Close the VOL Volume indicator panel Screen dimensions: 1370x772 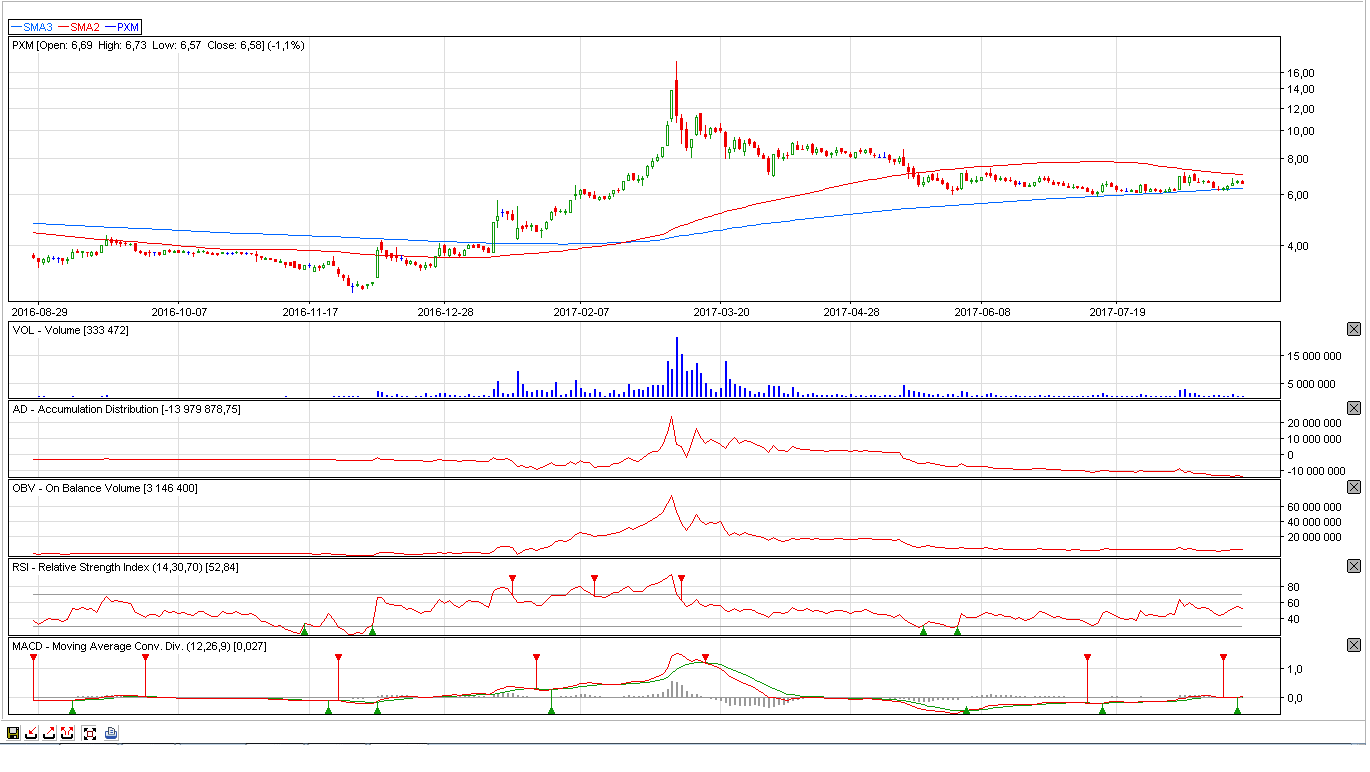[x=1354, y=329]
